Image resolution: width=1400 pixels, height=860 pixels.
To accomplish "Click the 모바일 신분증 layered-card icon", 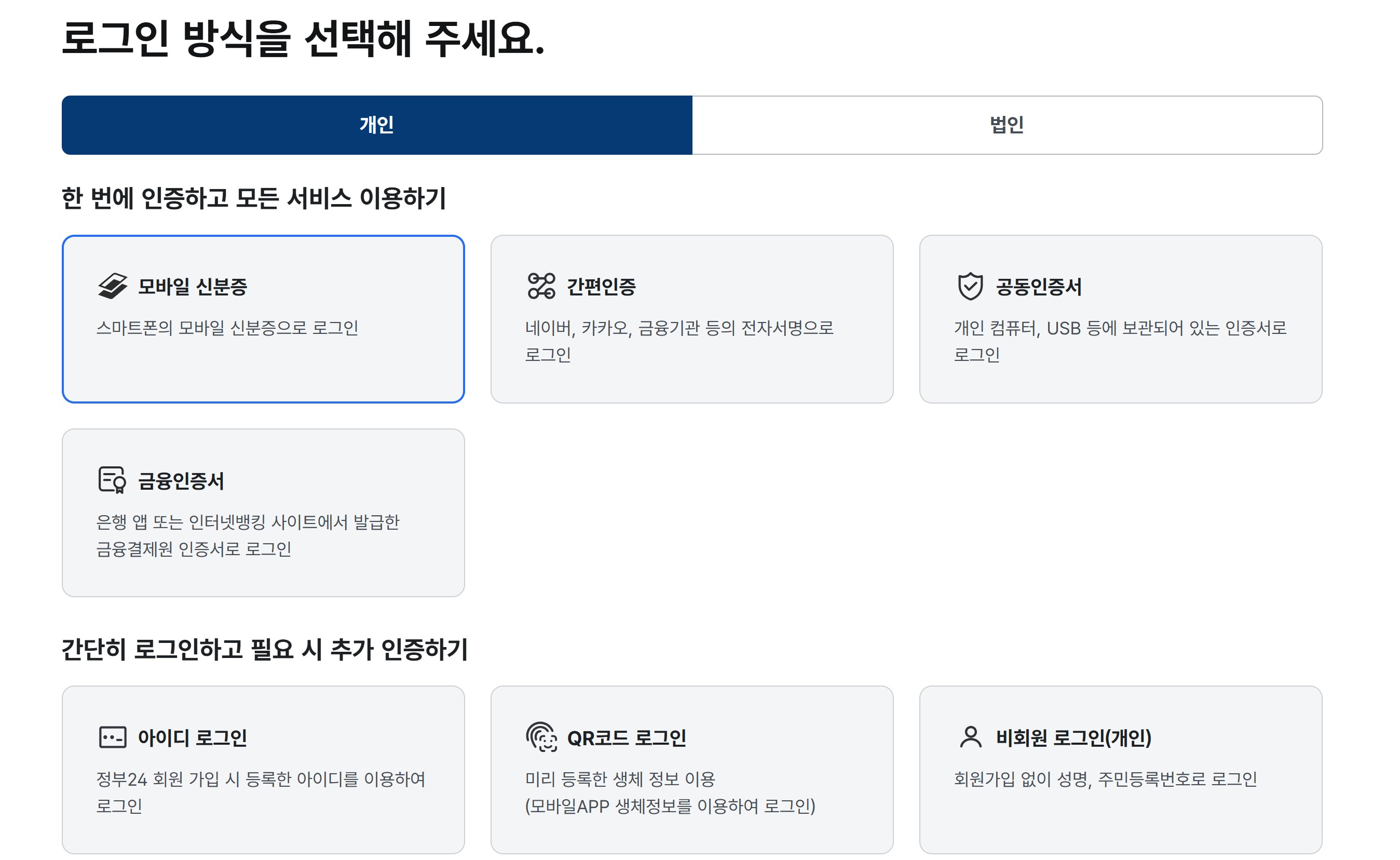I will [x=112, y=286].
